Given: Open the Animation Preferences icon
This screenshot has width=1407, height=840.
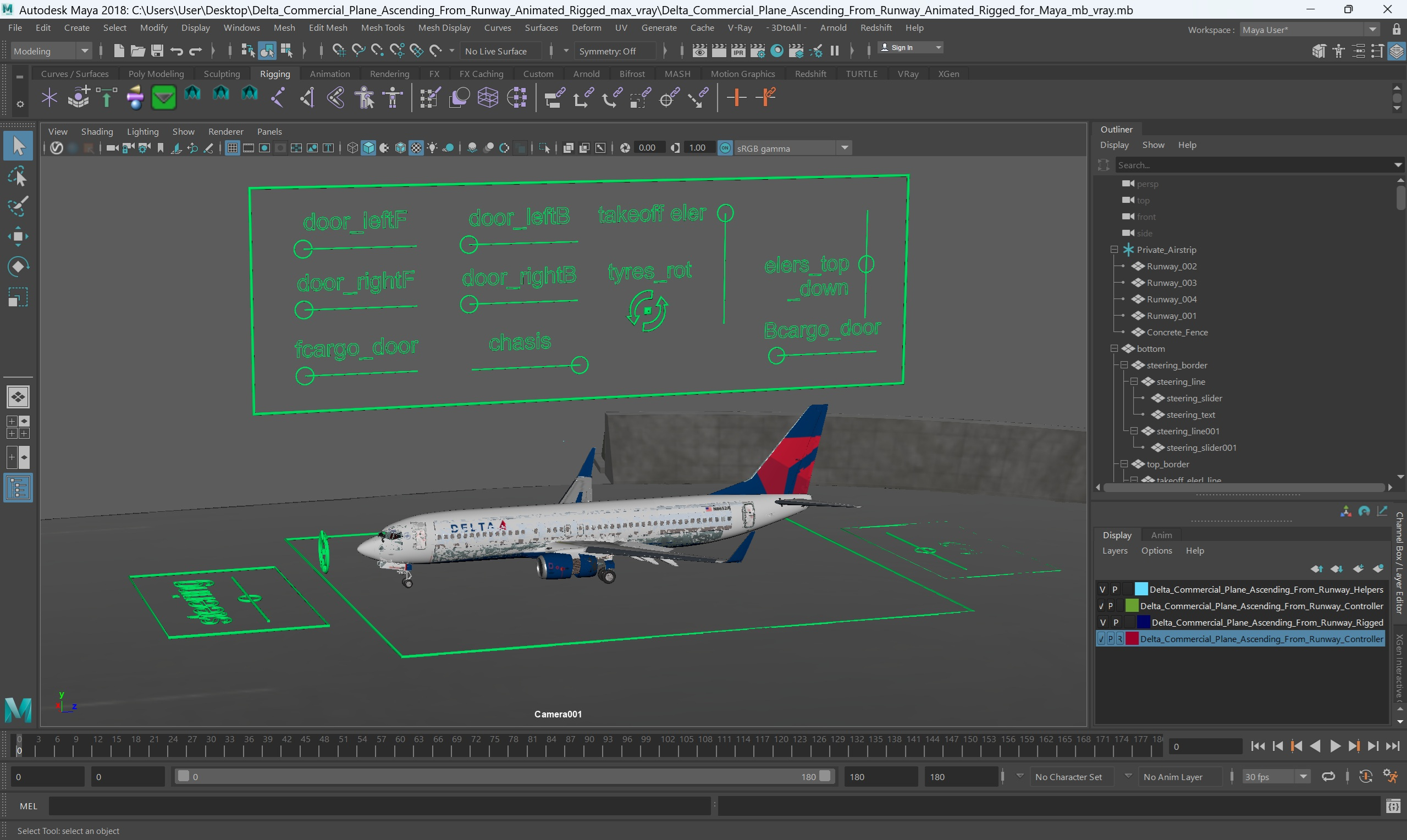Looking at the screenshot, I should 1391,776.
